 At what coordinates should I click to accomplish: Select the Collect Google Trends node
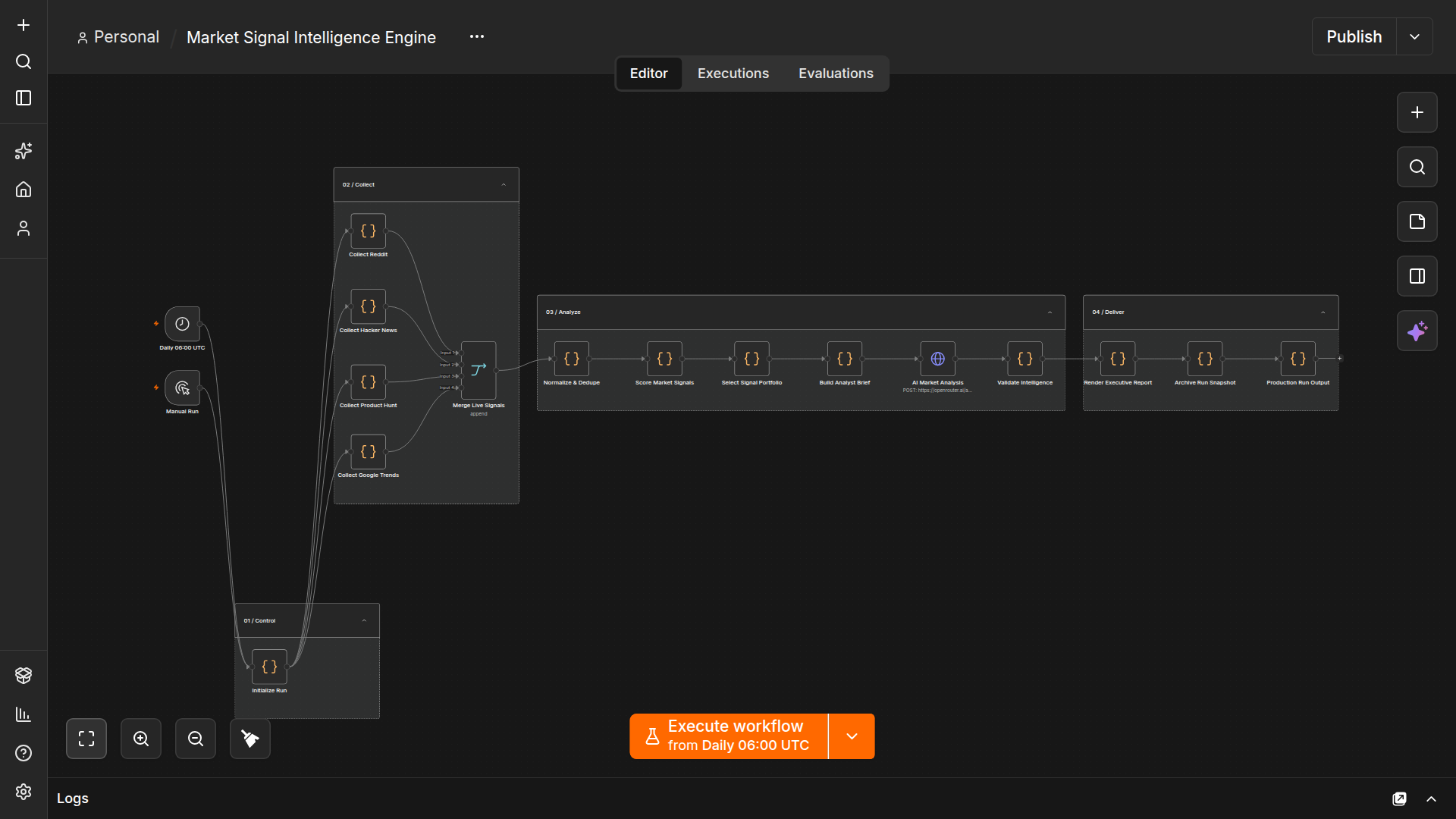coord(368,452)
